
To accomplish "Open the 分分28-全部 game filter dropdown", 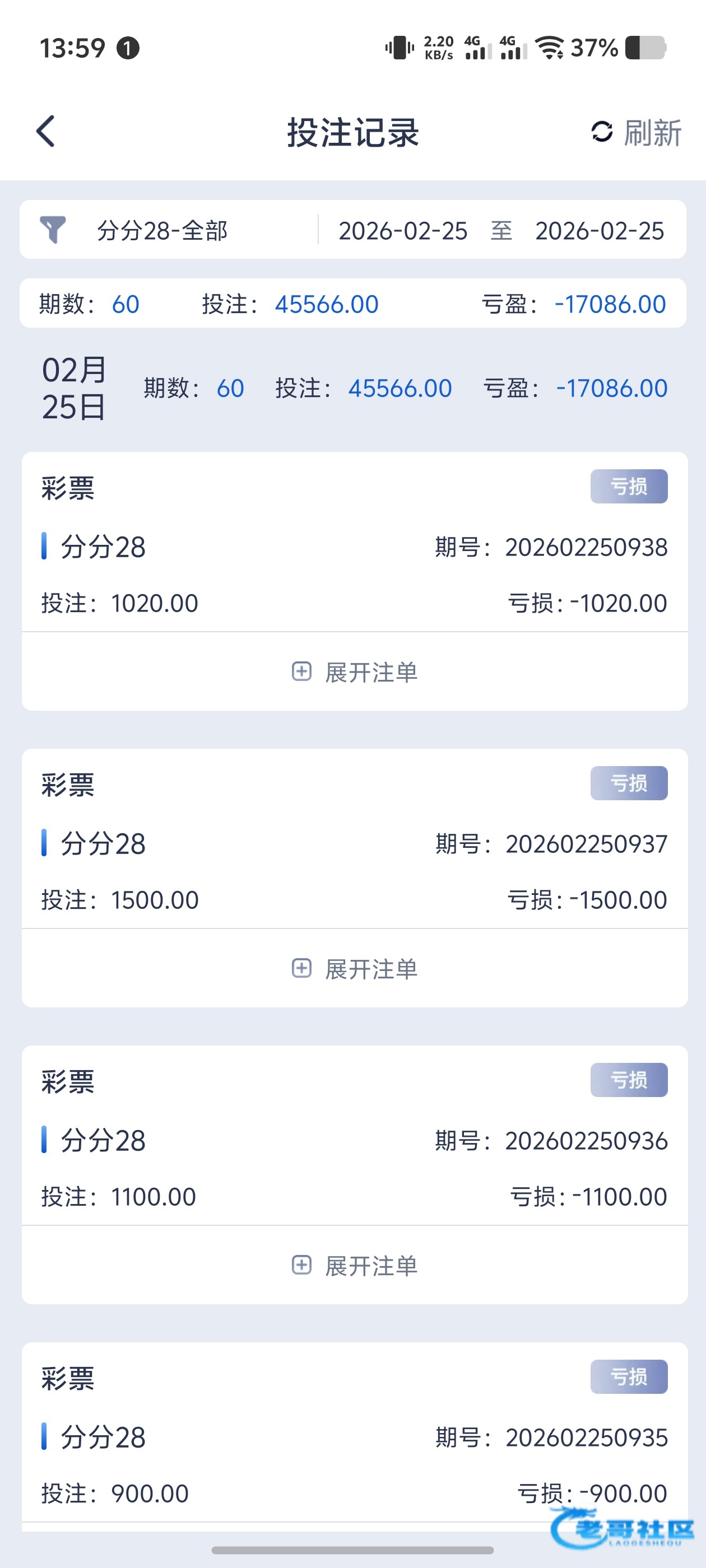I will click(x=162, y=231).
